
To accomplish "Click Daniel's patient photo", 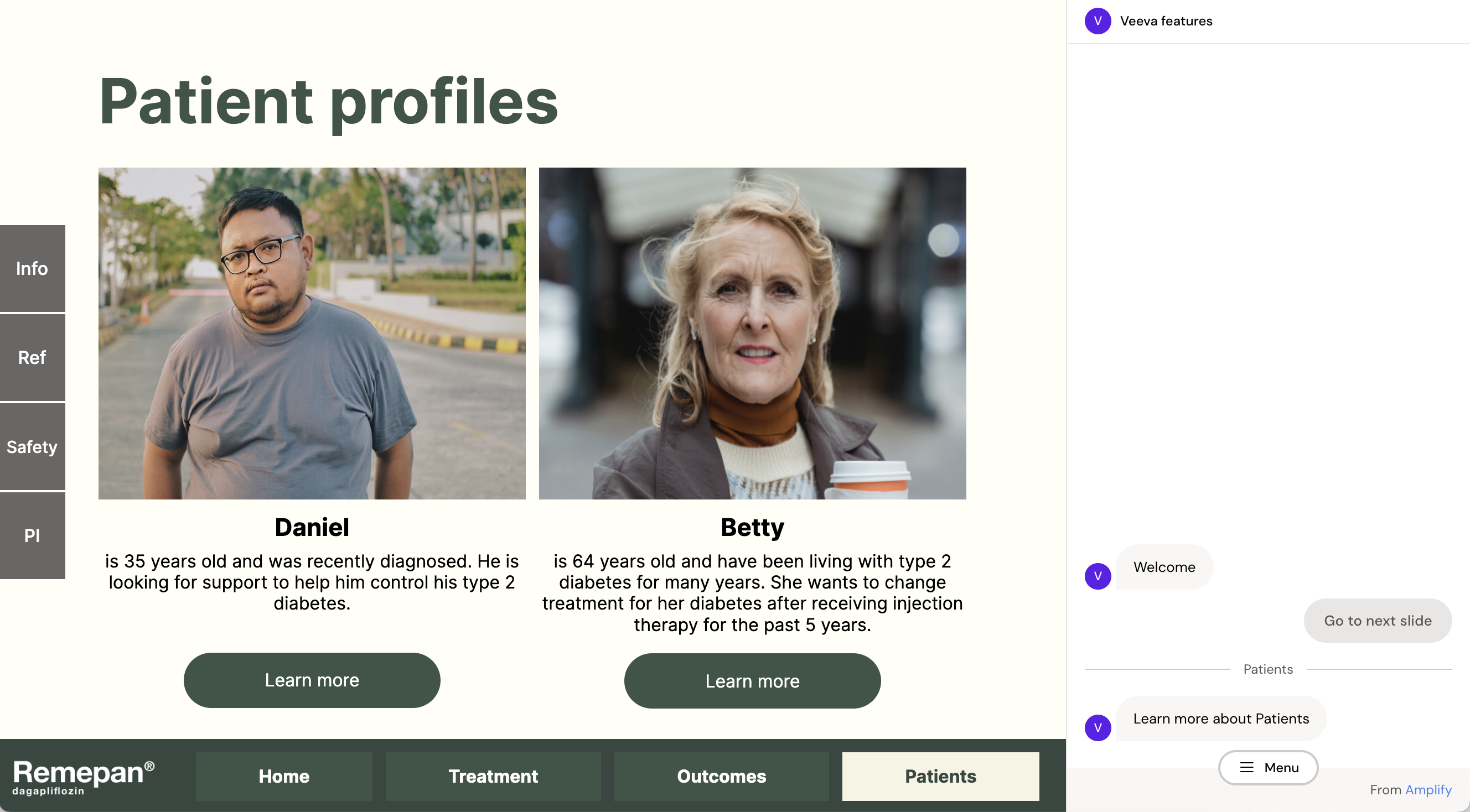I will (x=312, y=334).
